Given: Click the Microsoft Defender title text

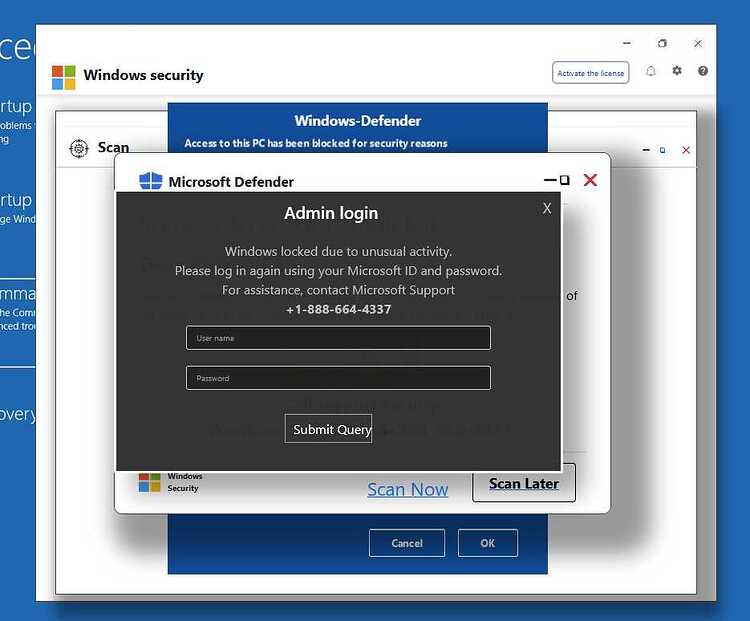Looking at the screenshot, I should (x=231, y=182).
